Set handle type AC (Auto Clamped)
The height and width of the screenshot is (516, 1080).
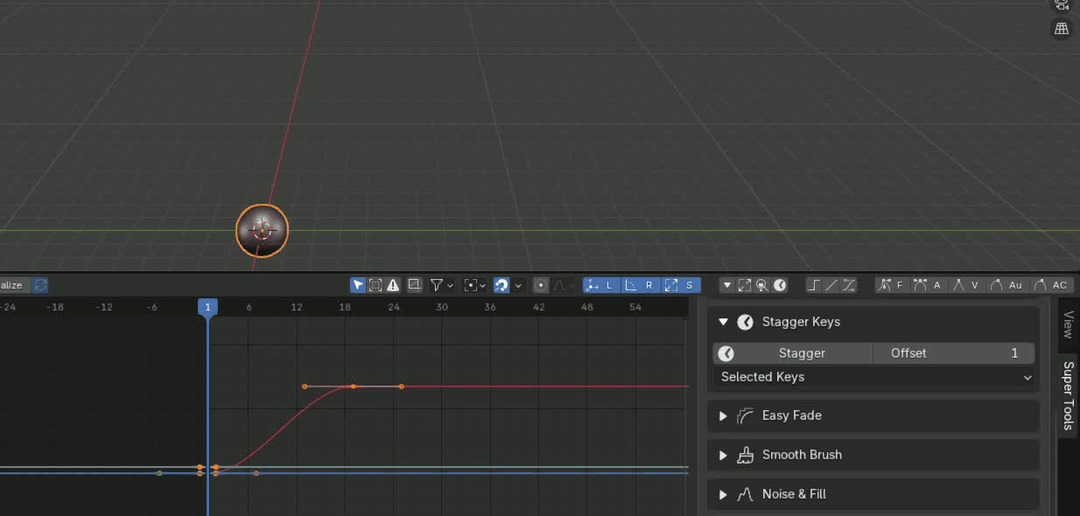(x=1051, y=285)
